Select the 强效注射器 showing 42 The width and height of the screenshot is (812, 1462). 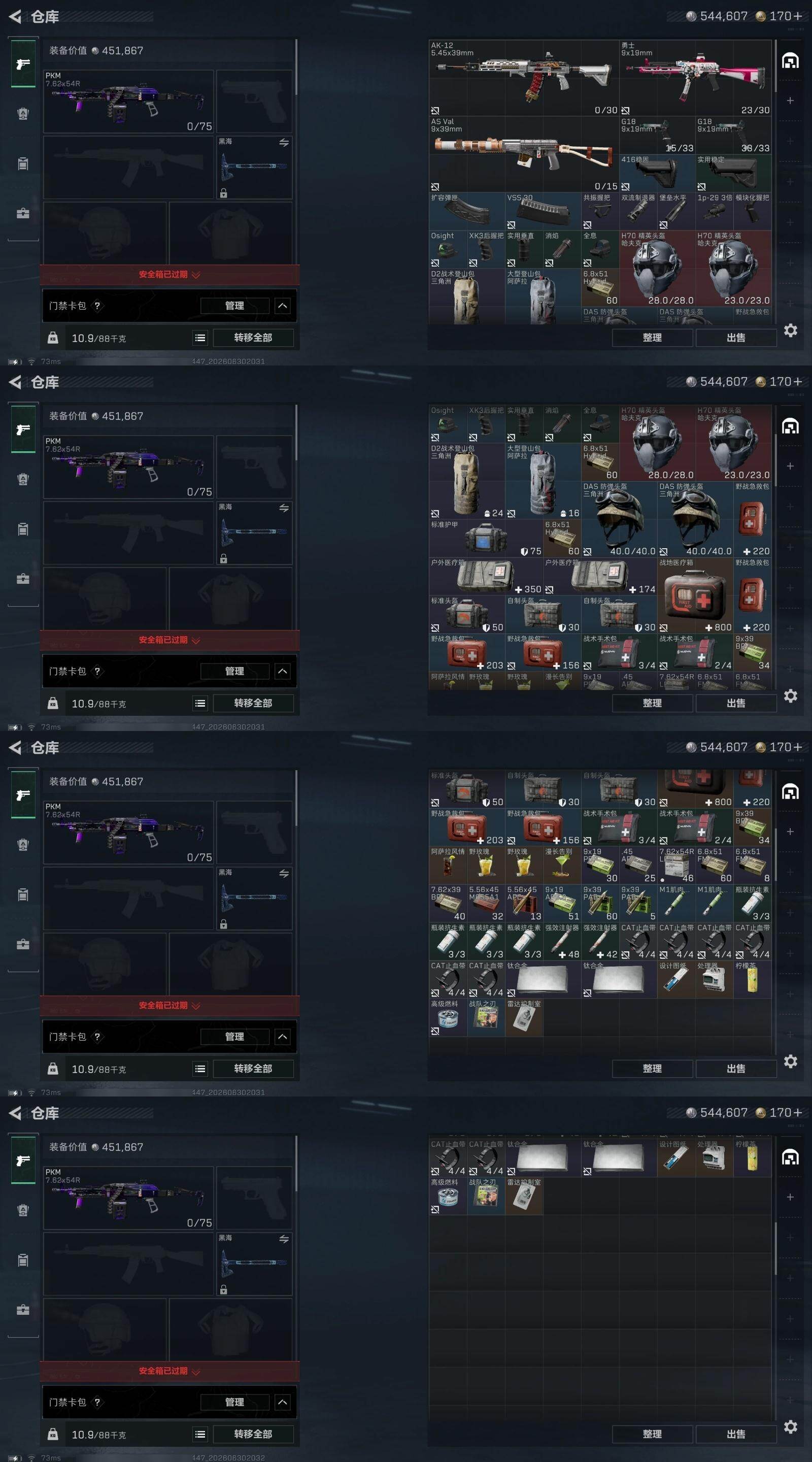(600, 941)
